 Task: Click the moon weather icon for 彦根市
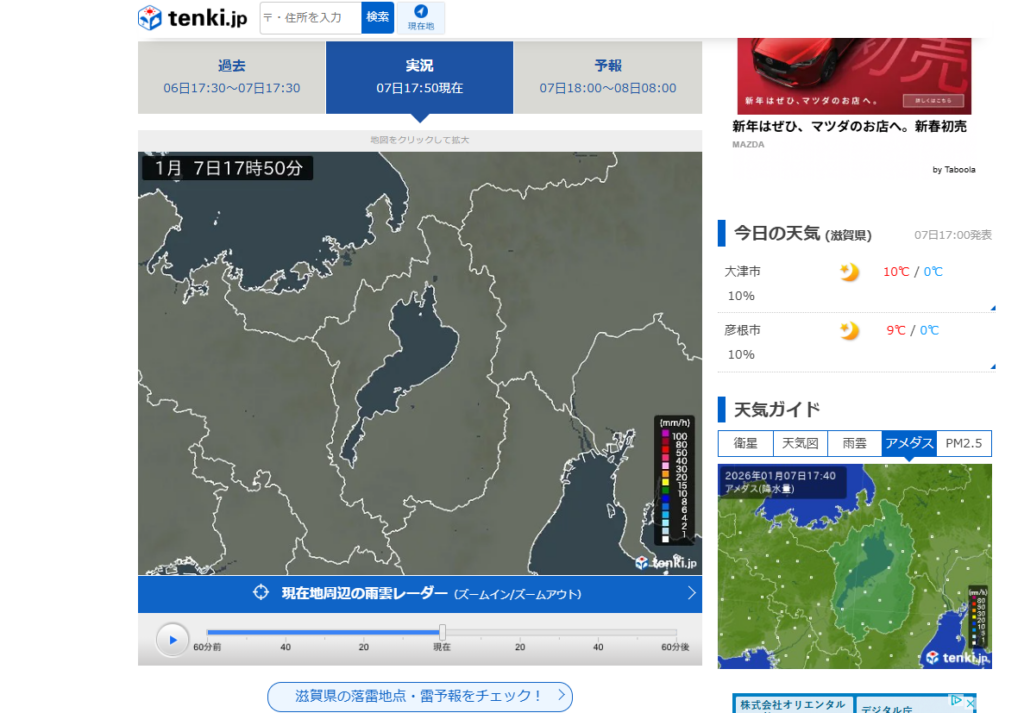click(x=849, y=331)
